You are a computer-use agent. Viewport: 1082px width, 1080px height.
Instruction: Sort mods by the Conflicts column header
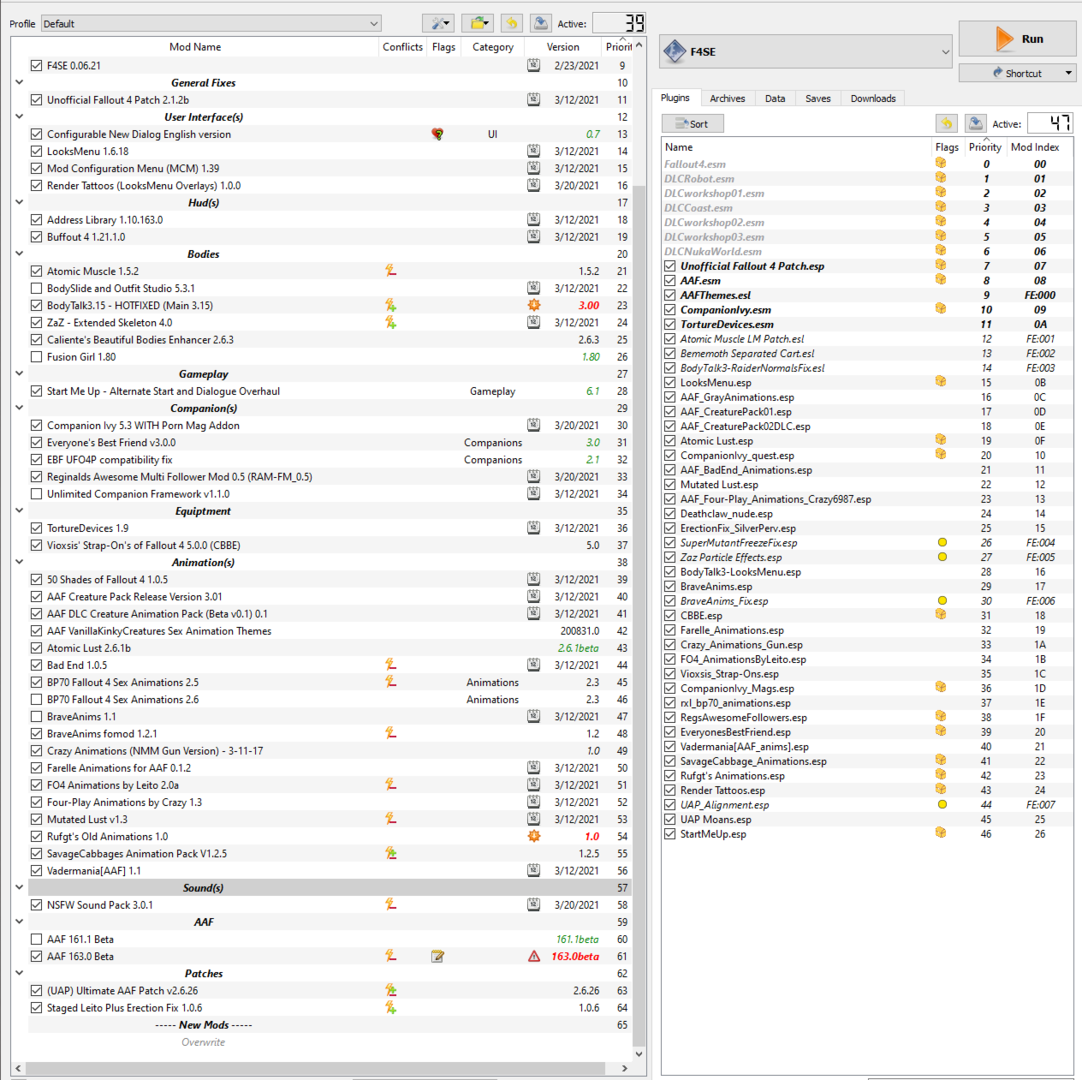tap(402, 47)
